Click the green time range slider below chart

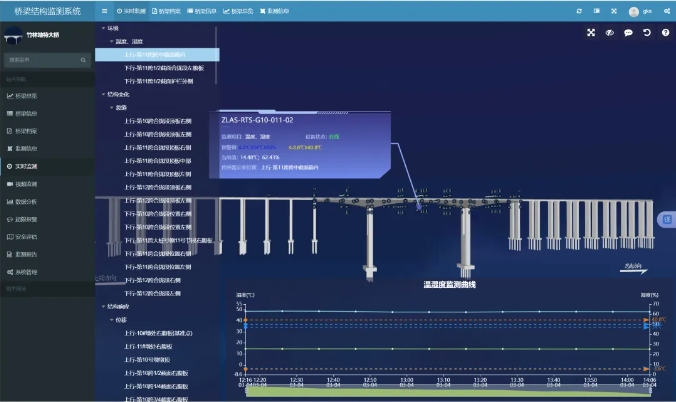[448, 392]
